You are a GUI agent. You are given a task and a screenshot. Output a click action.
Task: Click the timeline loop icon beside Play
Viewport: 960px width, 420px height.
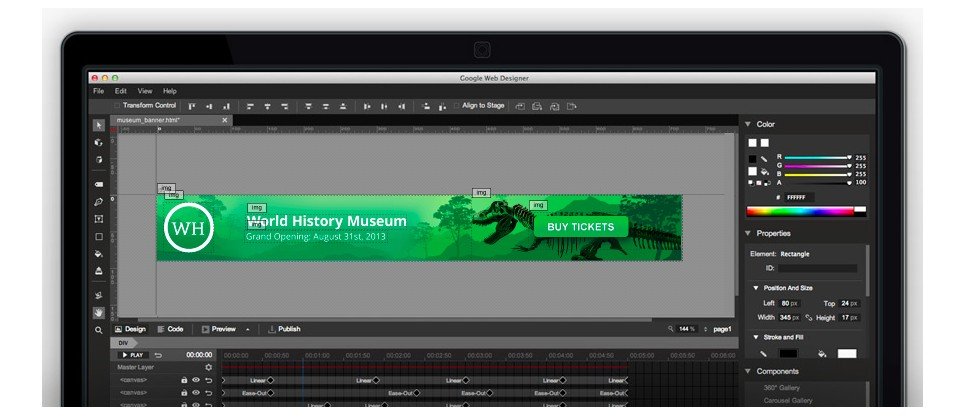158,355
